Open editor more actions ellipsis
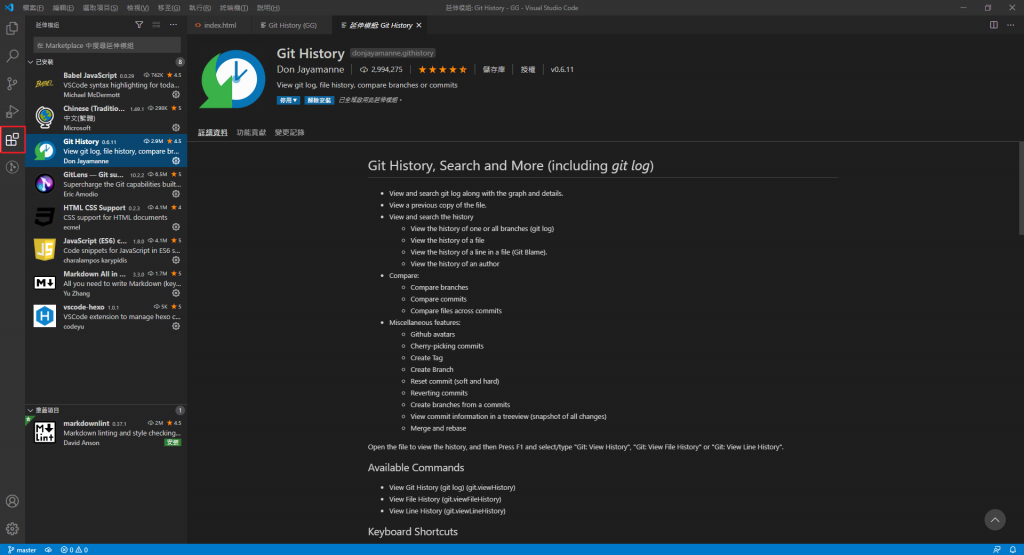This screenshot has height=555, width=1024. click(1010, 25)
